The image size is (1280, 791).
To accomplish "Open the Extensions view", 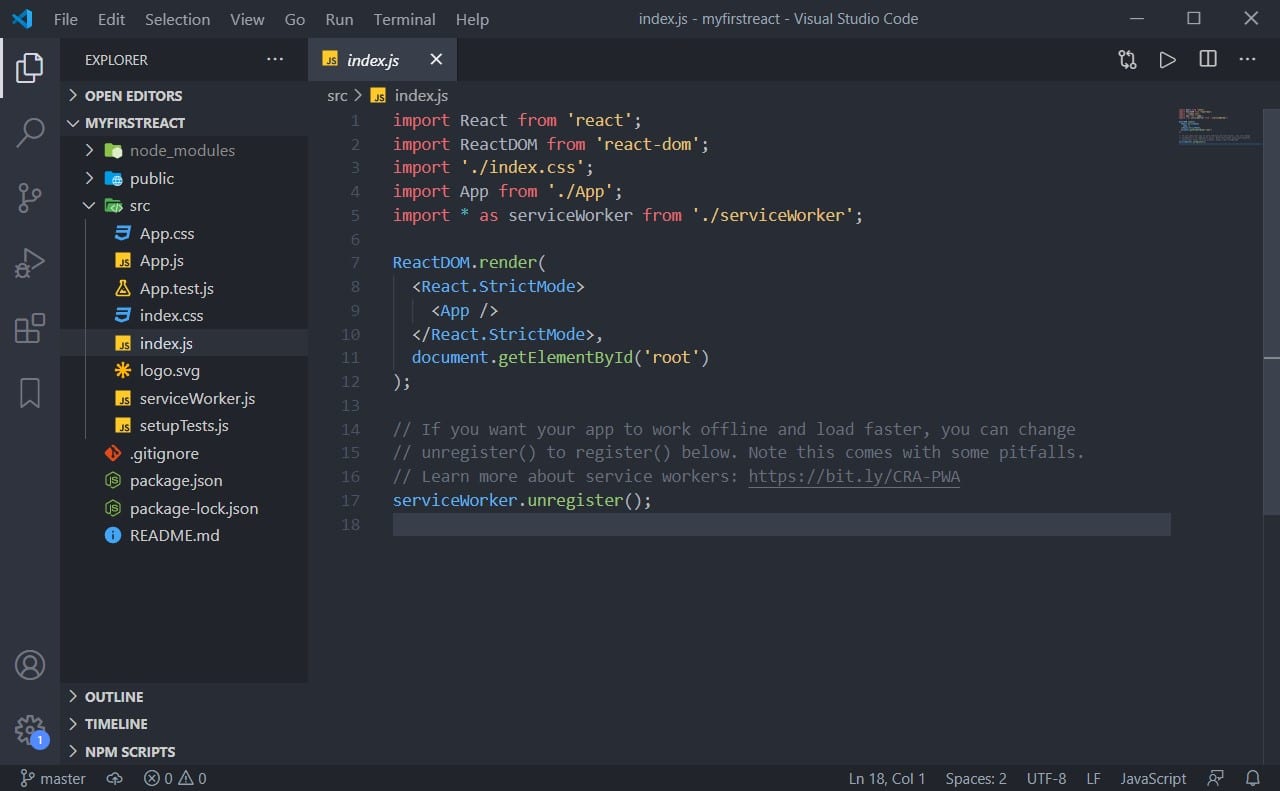I will tap(30, 328).
